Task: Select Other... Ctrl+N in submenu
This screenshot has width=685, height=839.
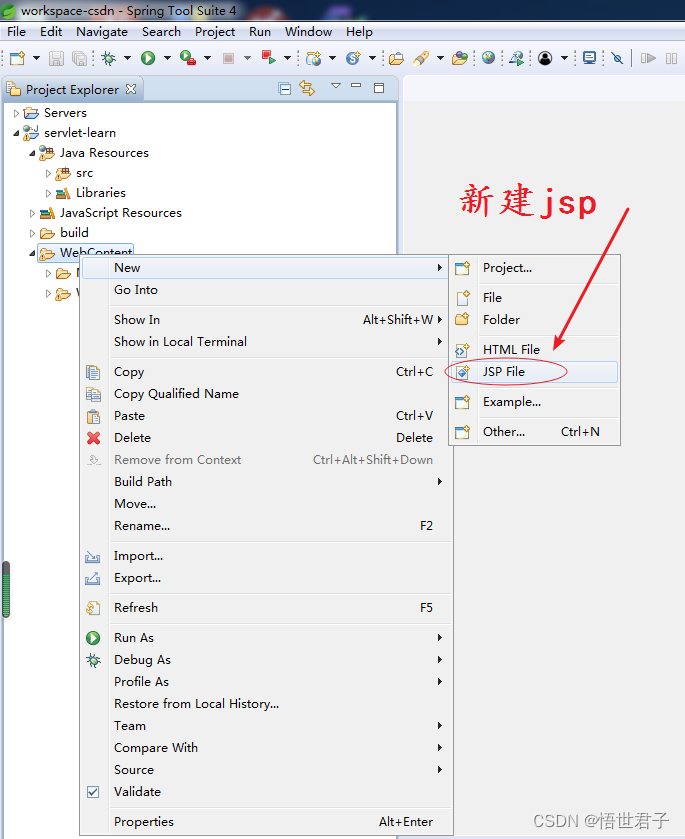Action: pyautogui.click(x=534, y=432)
